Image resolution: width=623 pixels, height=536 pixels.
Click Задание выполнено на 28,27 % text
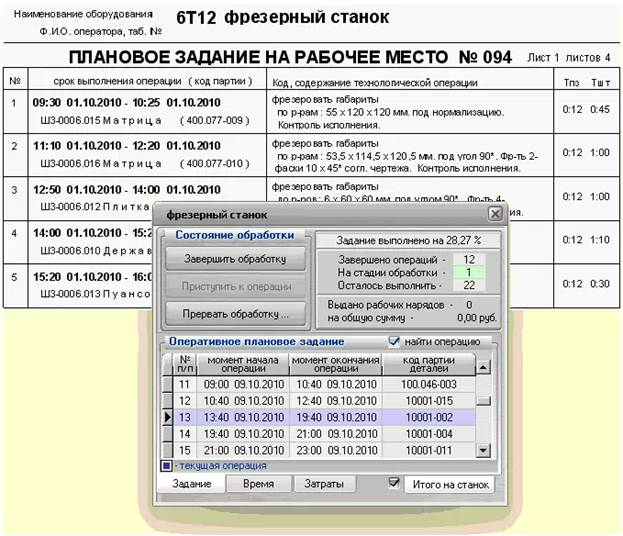(408, 240)
